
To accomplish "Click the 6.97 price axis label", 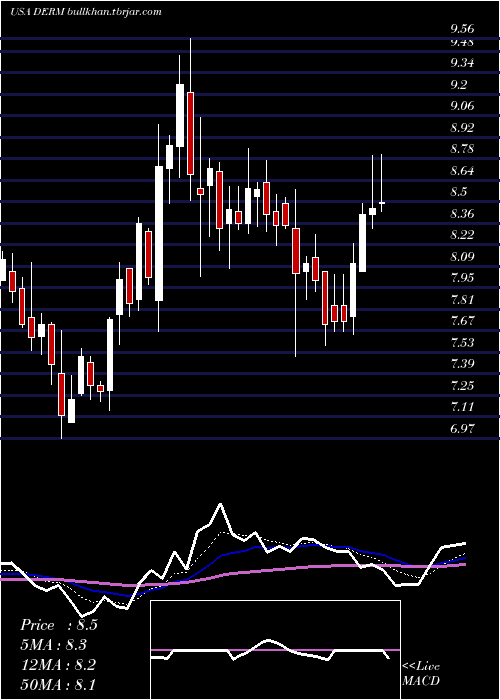I will (x=462, y=429).
